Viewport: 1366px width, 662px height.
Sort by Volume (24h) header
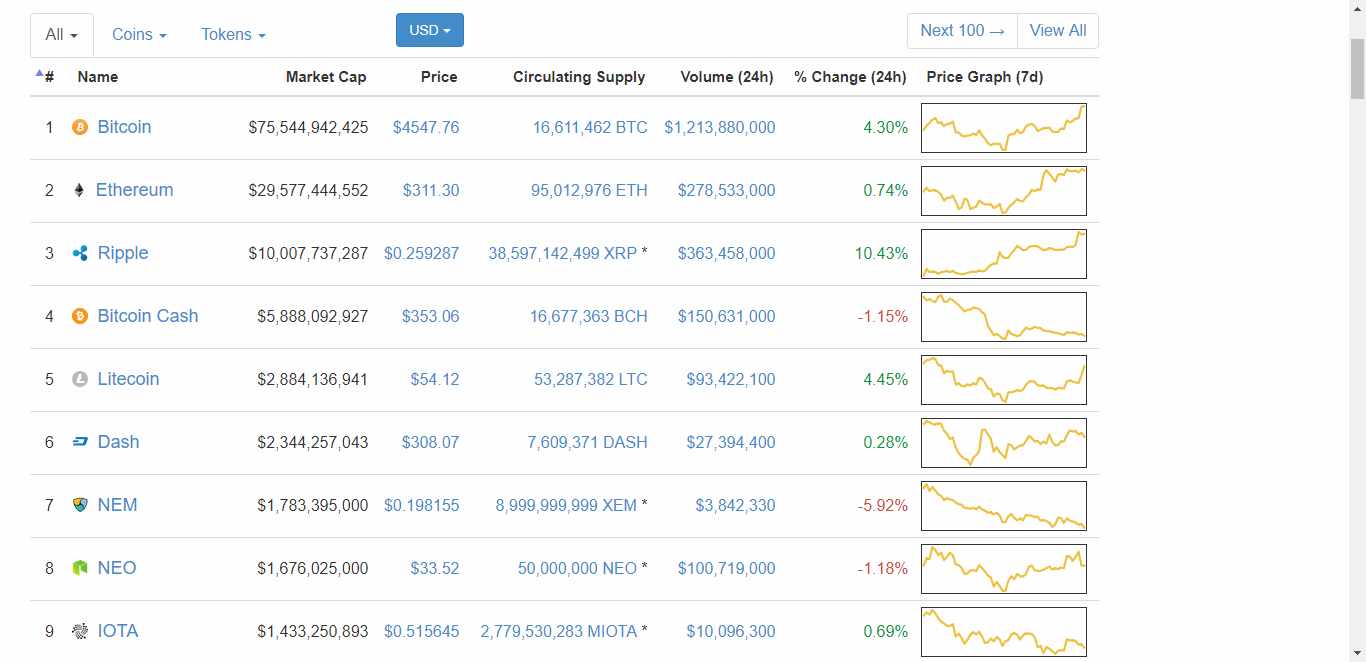click(x=727, y=77)
